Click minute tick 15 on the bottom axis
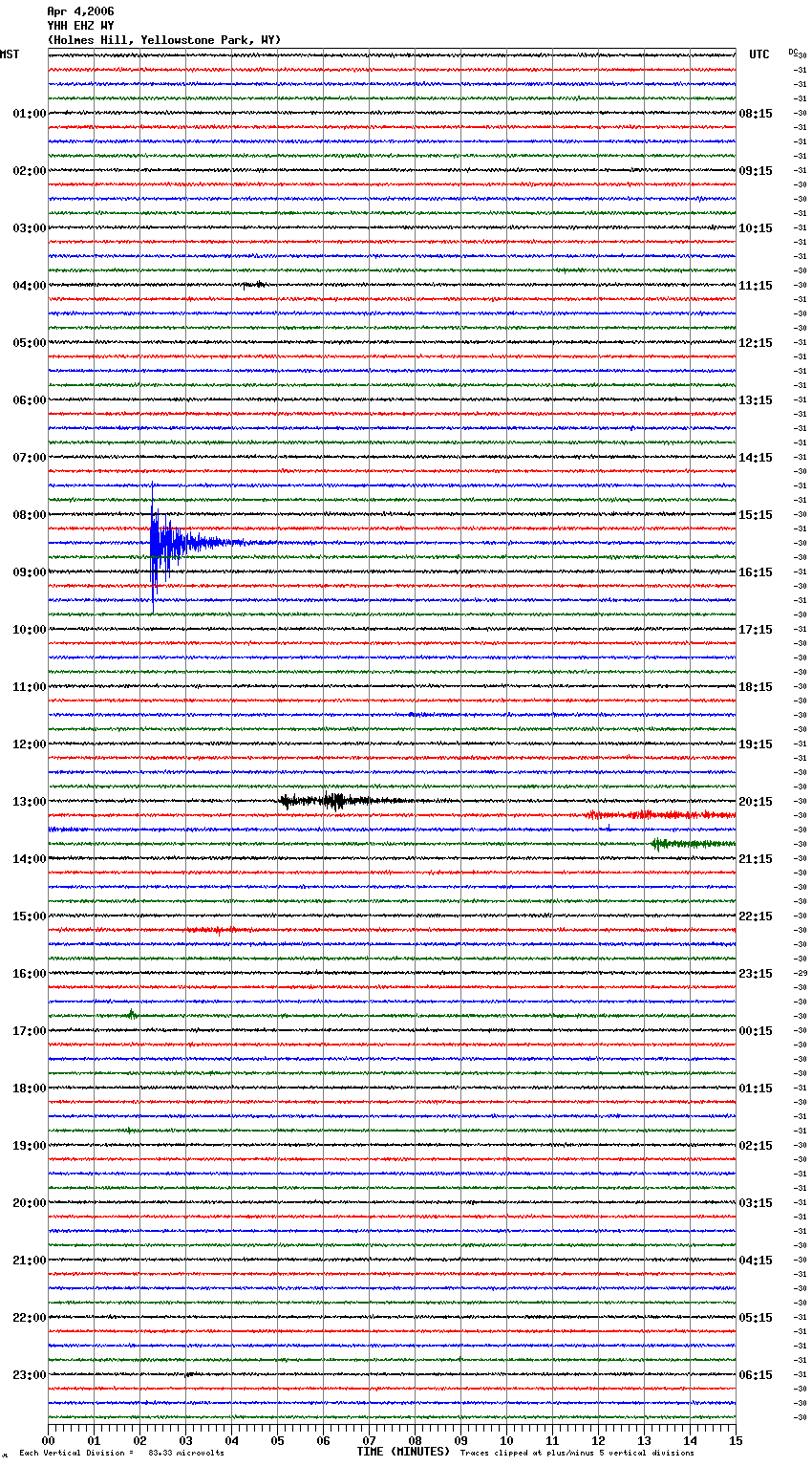 tap(735, 1440)
